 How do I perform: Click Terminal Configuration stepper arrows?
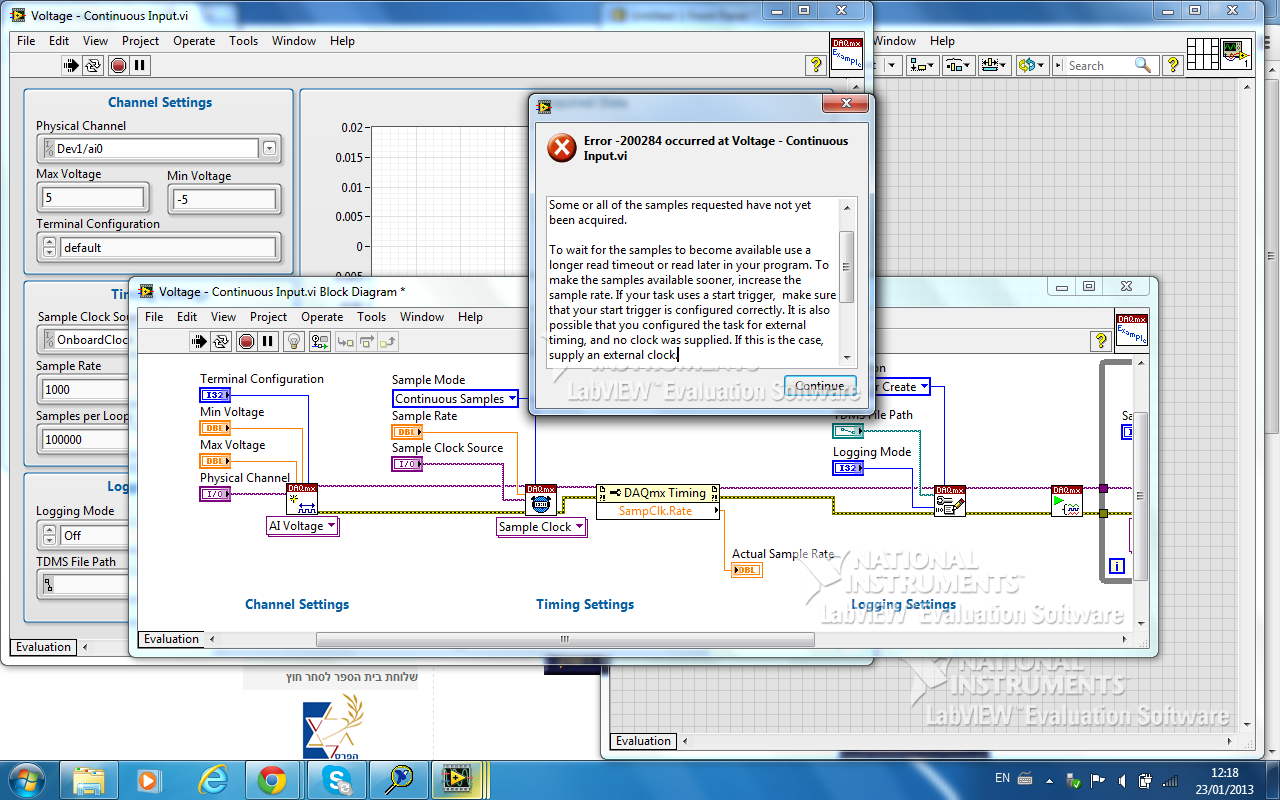(x=47, y=248)
